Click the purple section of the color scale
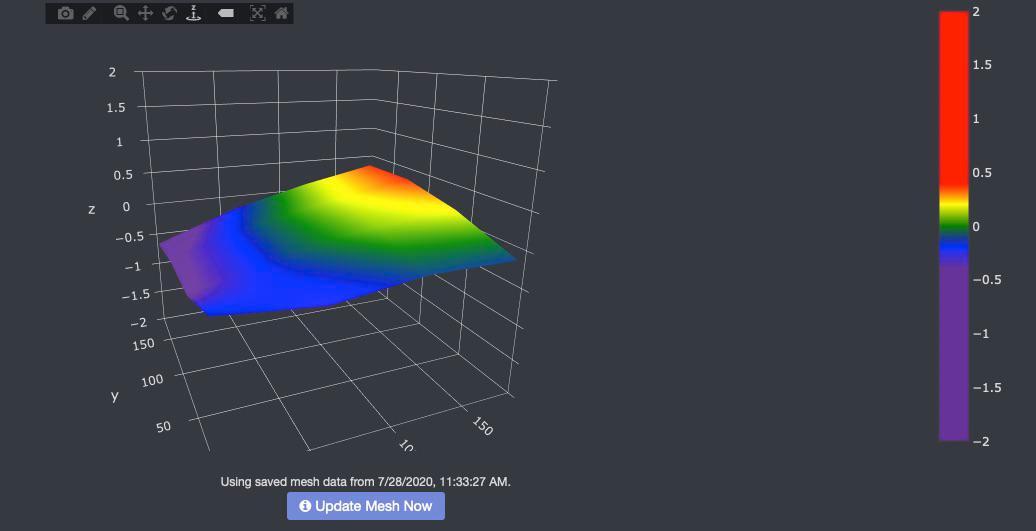 (x=954, y=350)
